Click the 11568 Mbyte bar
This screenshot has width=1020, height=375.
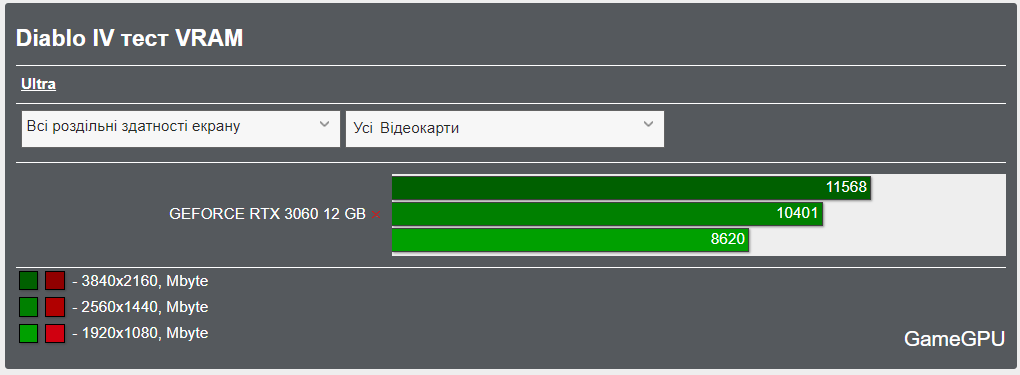click(x=631, y=188)
